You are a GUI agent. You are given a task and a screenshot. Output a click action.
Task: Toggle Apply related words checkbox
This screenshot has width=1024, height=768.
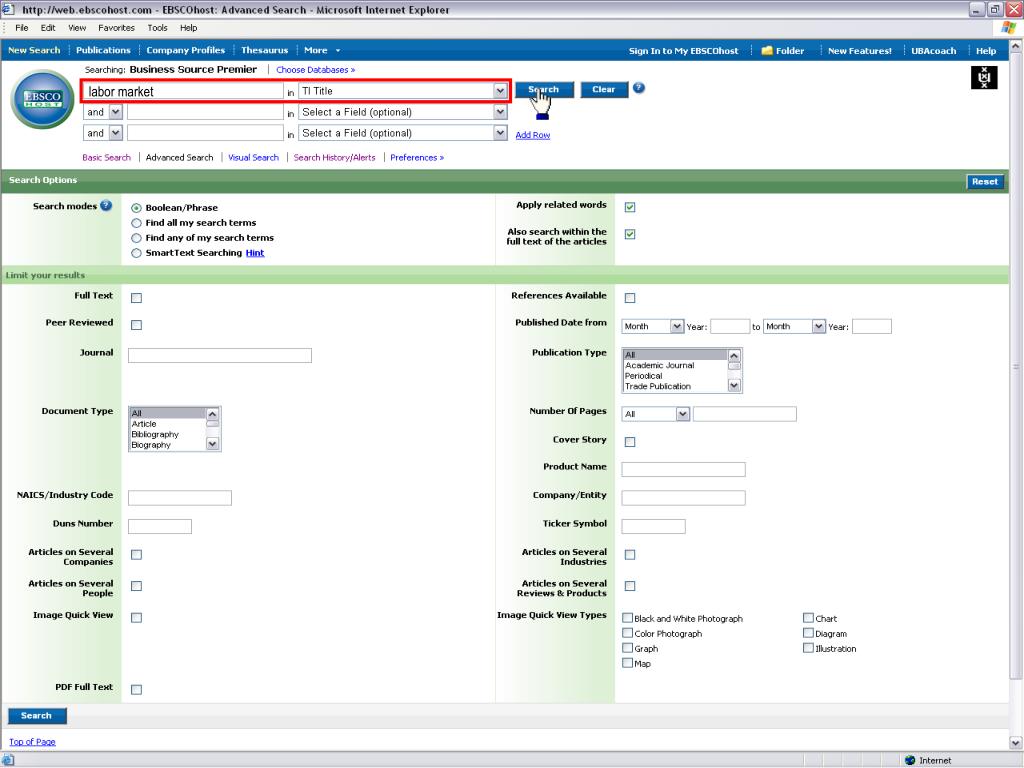pyautogui.click(x=630, y=207)
